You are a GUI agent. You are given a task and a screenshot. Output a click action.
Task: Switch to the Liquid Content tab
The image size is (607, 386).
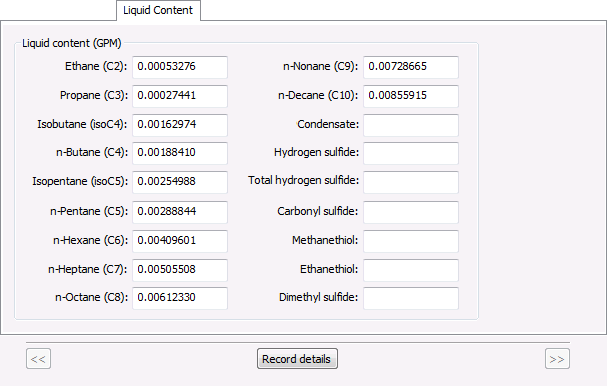(158, 10)
